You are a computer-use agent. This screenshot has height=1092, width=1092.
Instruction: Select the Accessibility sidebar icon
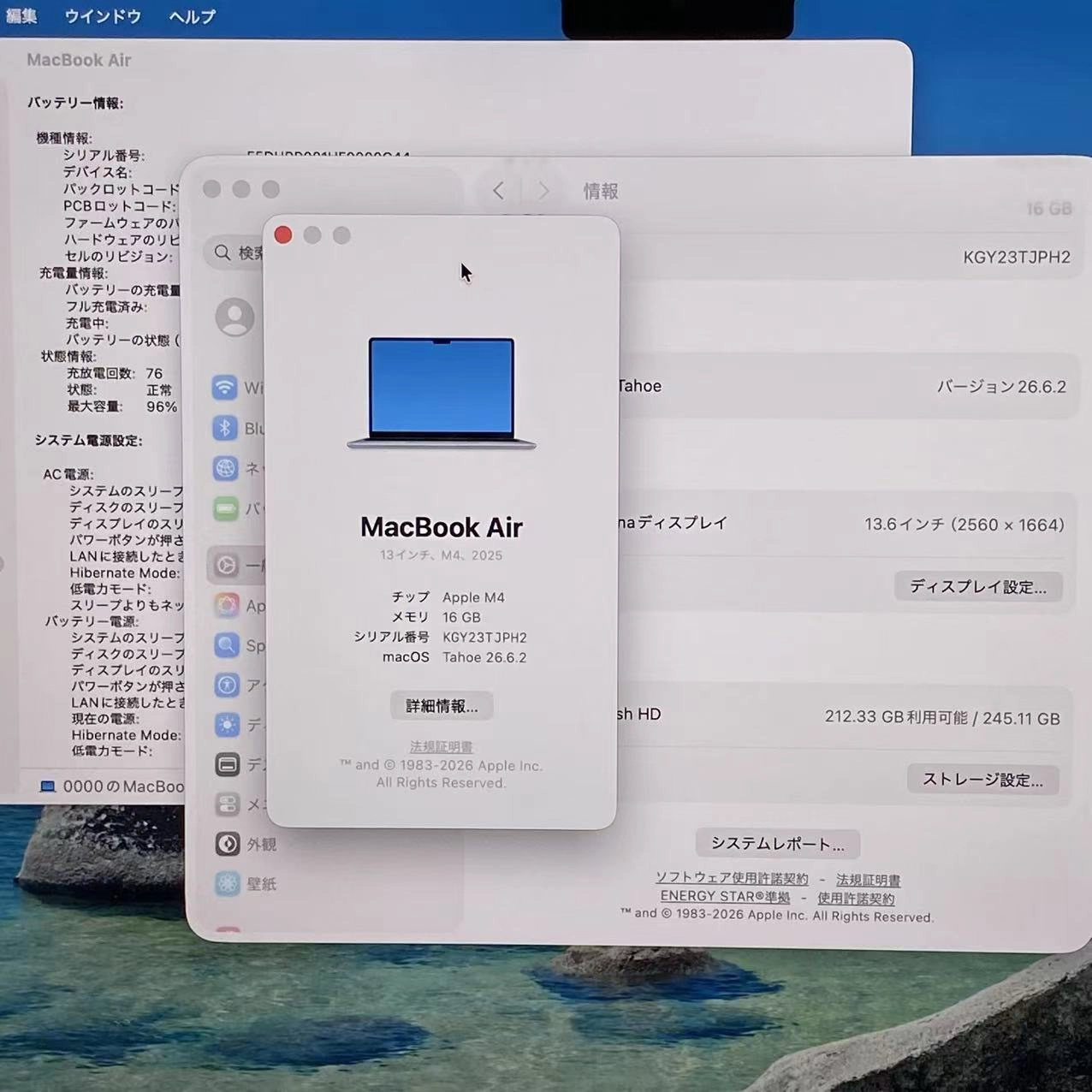(227, 685)
